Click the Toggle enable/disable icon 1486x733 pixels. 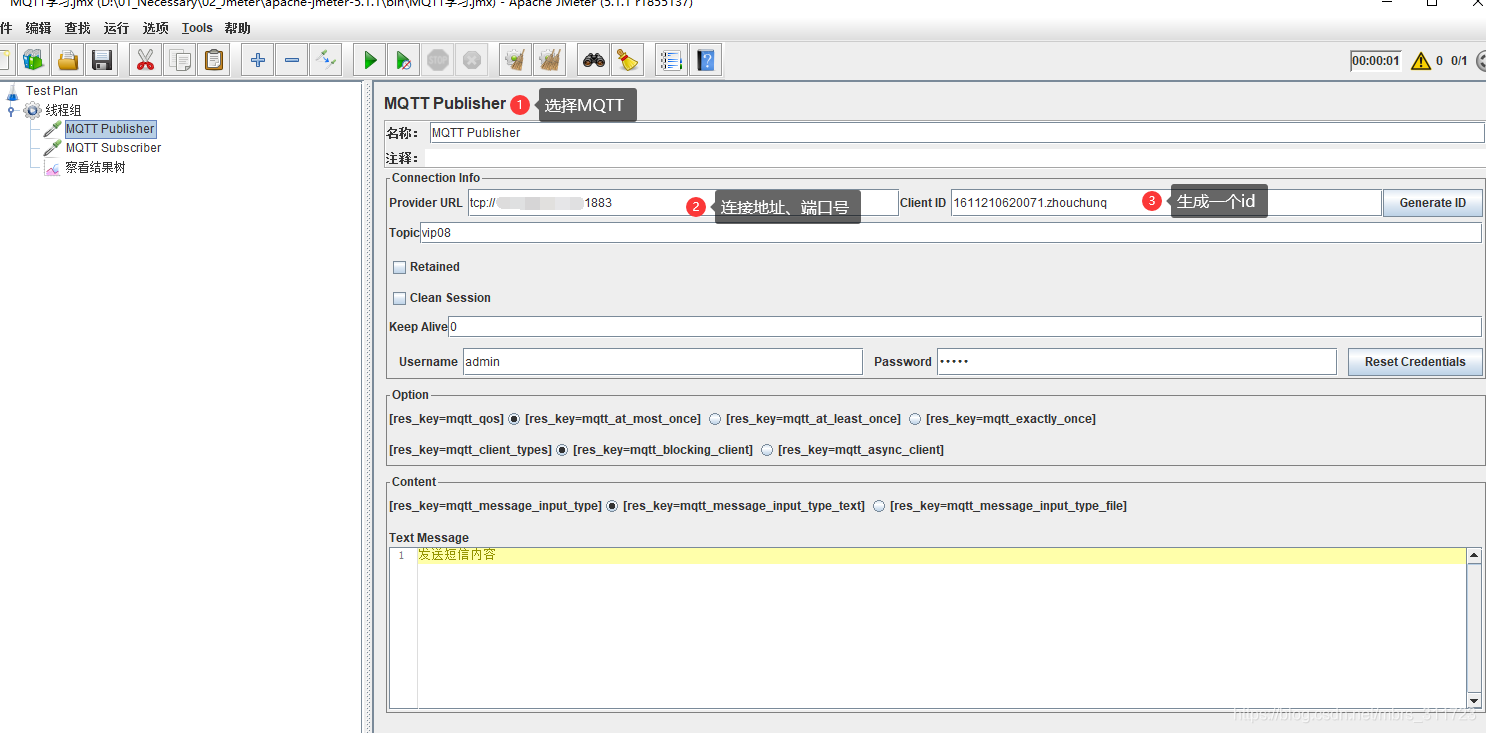tap(326, 60)
